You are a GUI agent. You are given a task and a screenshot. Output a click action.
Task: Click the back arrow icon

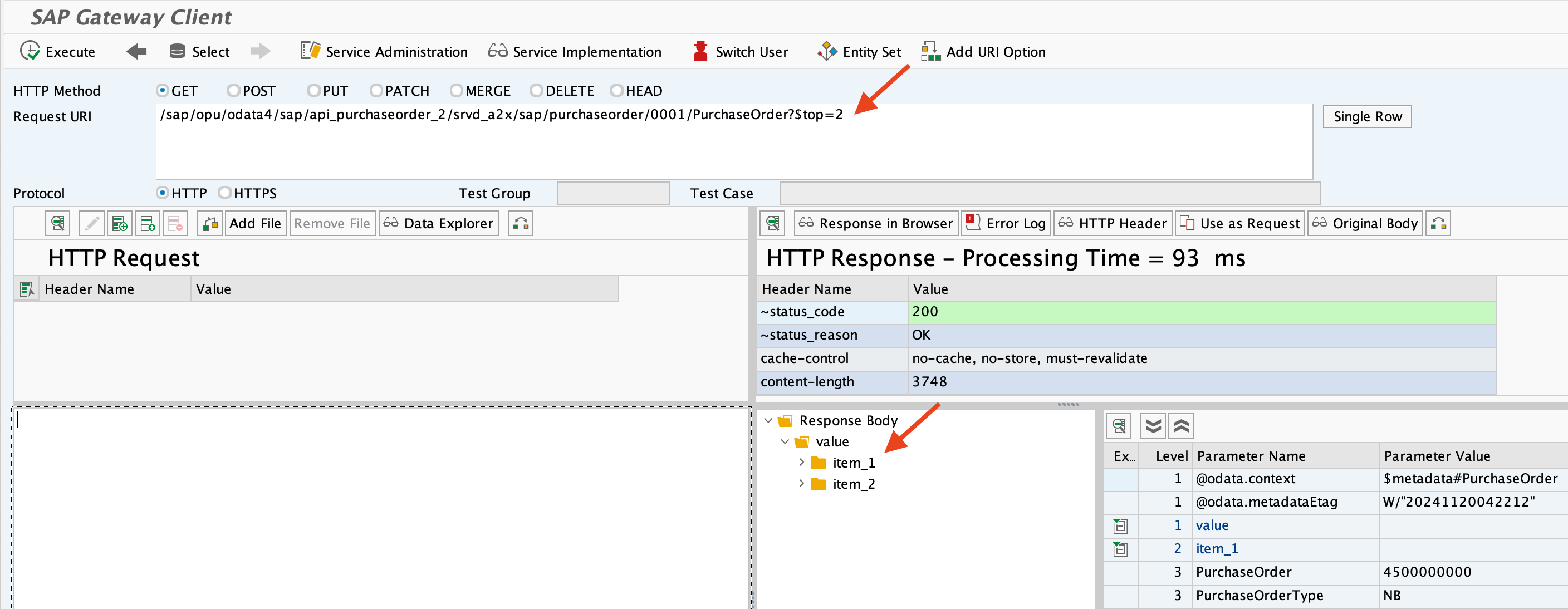coord(136,51)
